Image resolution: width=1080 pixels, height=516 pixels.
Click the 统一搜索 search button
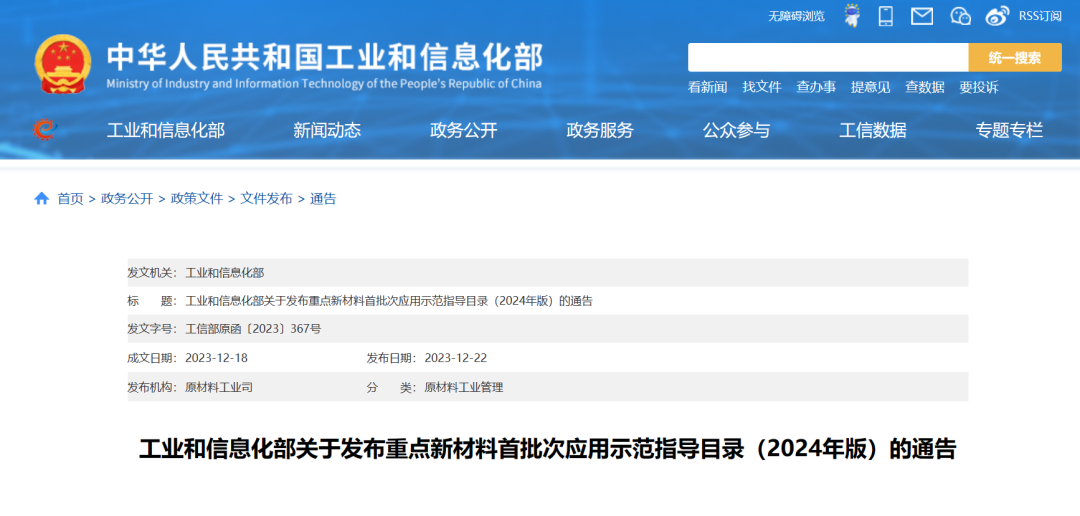point(1015,58)
